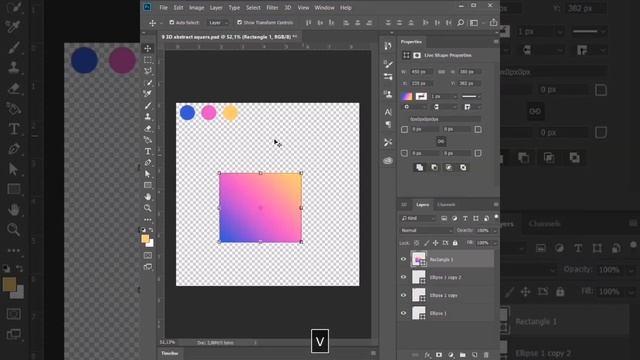Open the stroke width dropdown
The image size is (640, 360).
click(444, 96)
